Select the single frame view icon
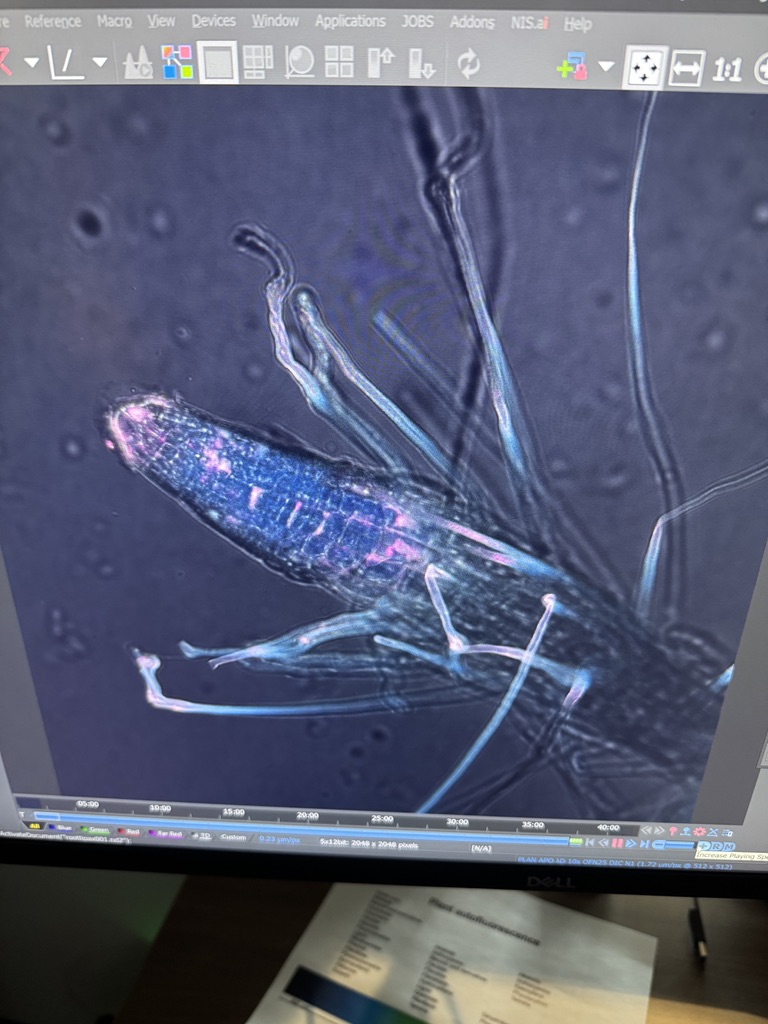 [217, 63]
